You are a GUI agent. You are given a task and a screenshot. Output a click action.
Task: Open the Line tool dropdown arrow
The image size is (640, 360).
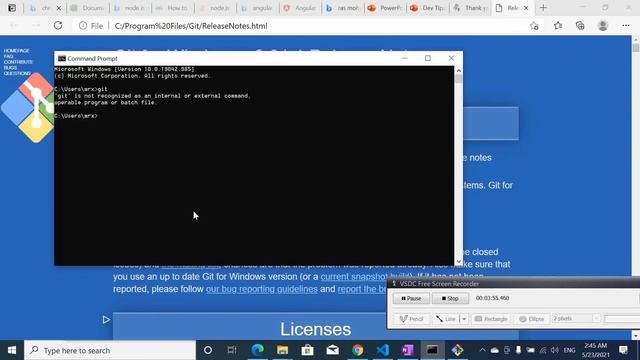(464, 319)
